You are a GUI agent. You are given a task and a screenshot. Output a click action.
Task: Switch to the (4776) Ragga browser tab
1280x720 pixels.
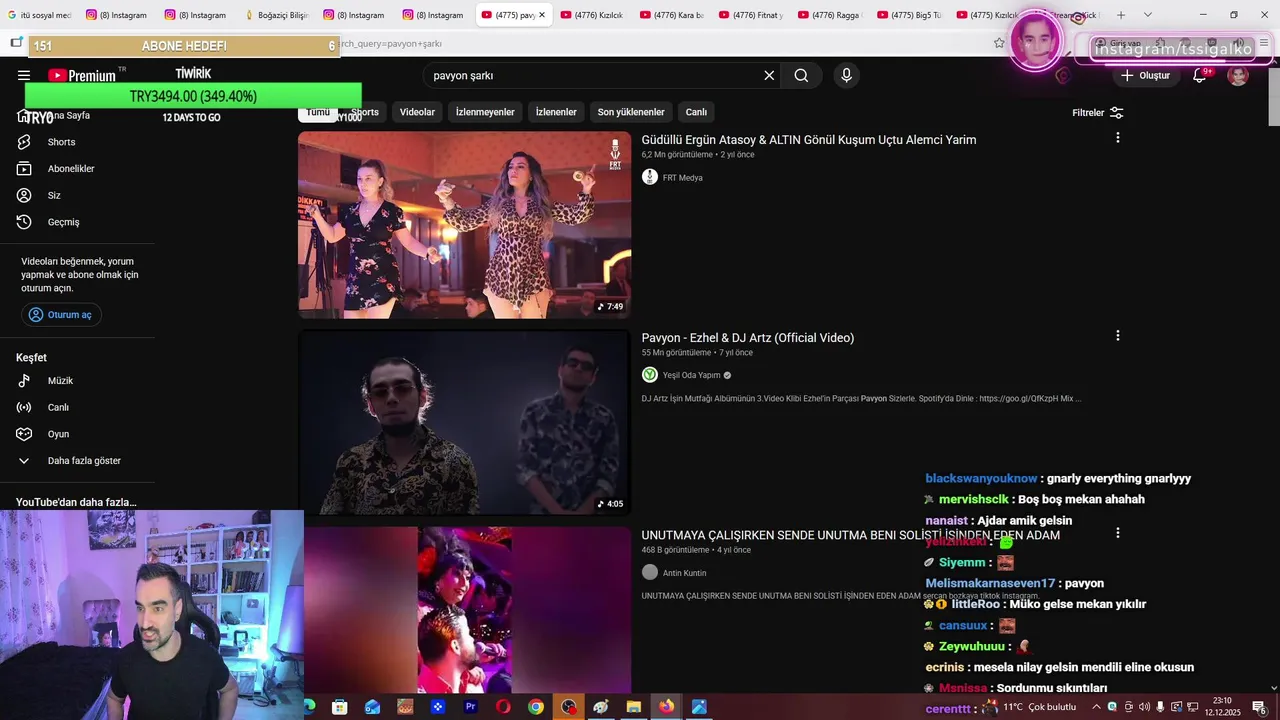tap(830, 15)
